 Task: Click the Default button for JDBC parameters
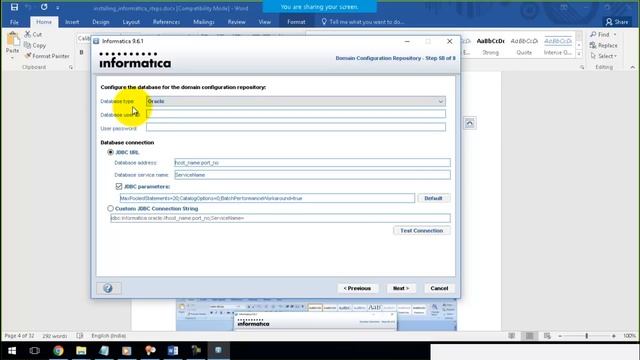click(x=433, y=198)
